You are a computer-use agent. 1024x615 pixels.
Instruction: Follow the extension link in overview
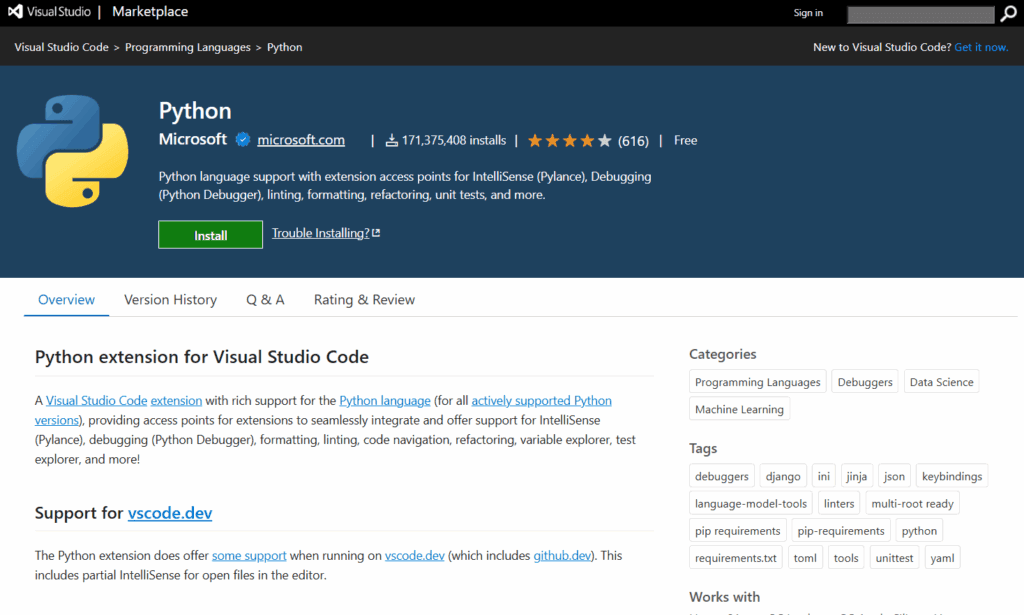(176, 400)
